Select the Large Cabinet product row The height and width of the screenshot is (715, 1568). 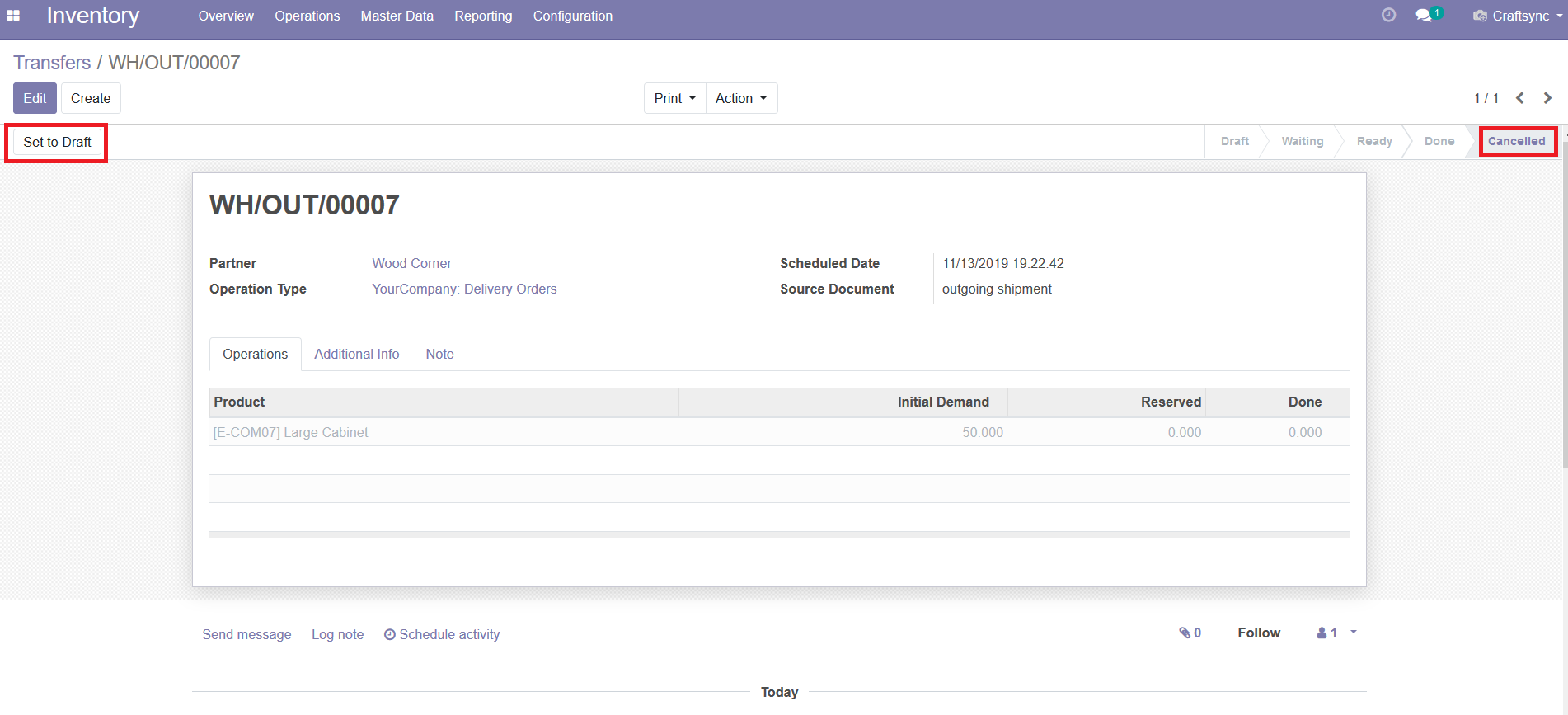click(290, 432)
